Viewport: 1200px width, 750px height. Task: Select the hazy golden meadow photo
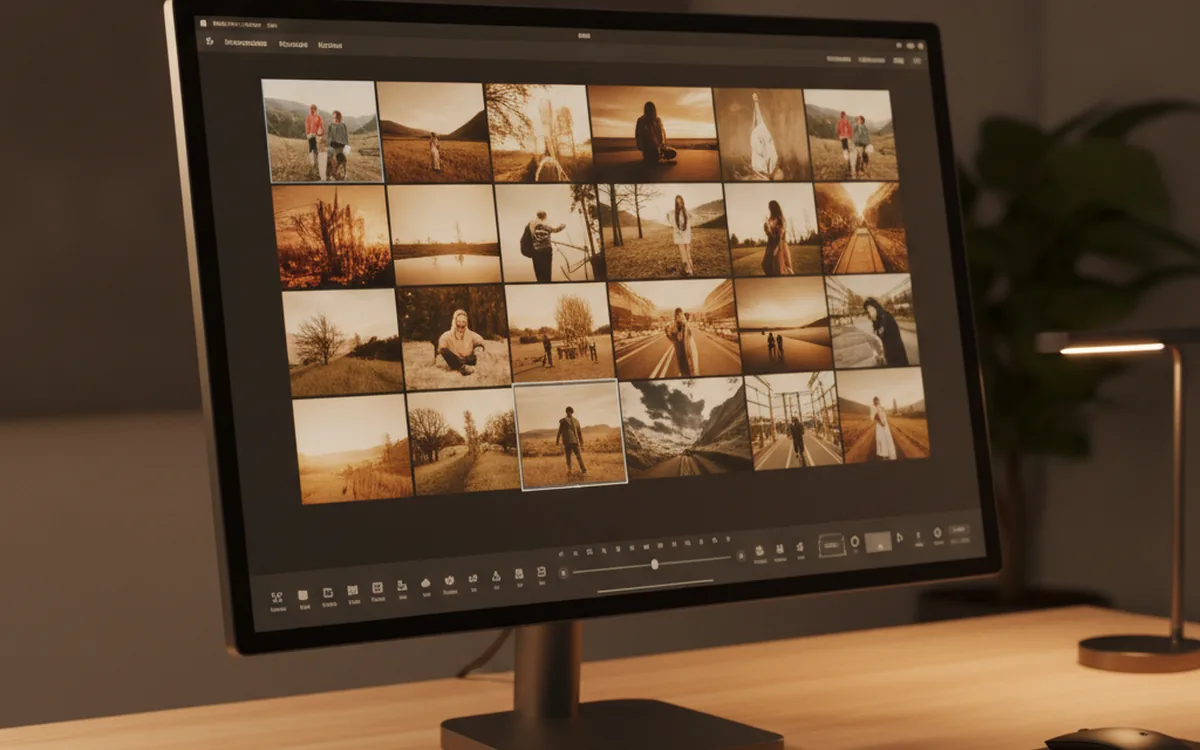(353, 449)
